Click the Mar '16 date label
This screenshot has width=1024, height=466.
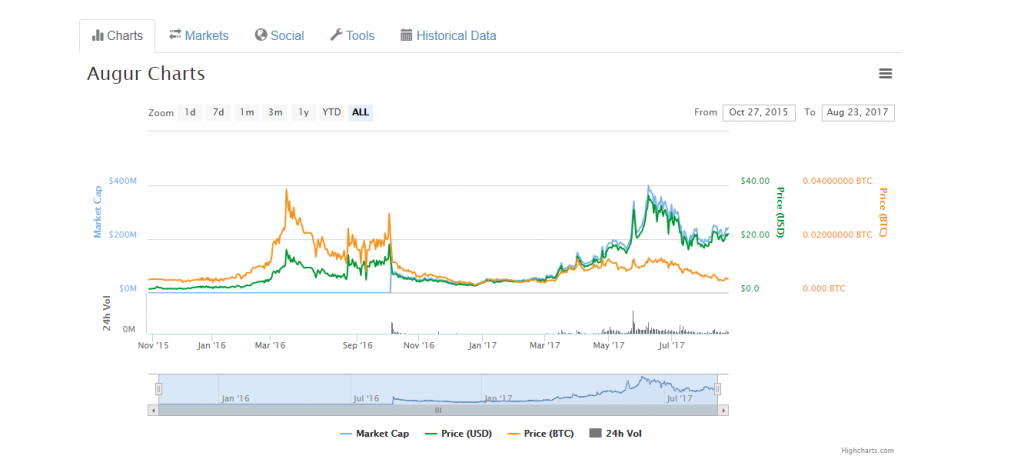point(270,345)
